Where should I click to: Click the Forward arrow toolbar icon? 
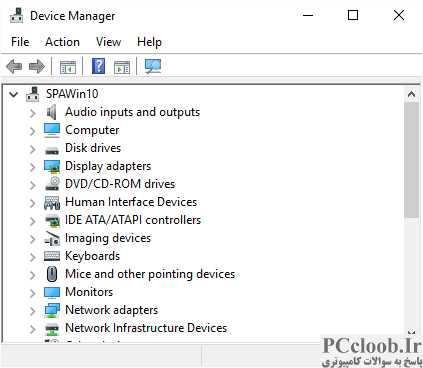click(x=37, y=66)
